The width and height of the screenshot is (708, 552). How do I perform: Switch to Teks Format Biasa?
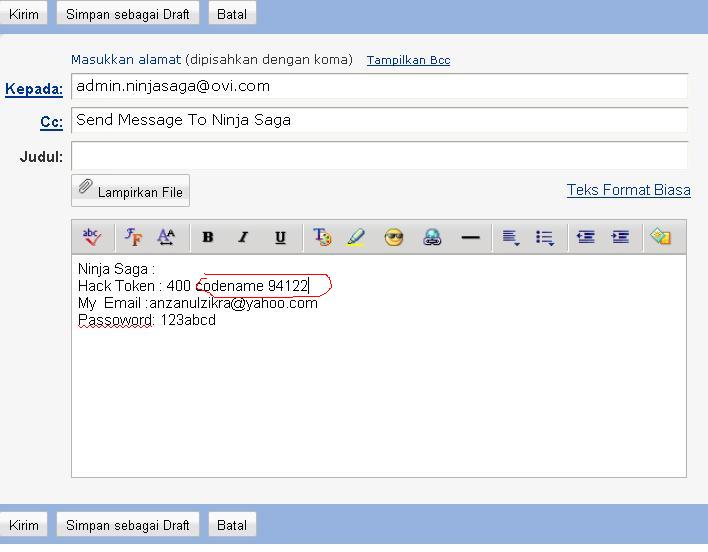(x=629, y=190)
